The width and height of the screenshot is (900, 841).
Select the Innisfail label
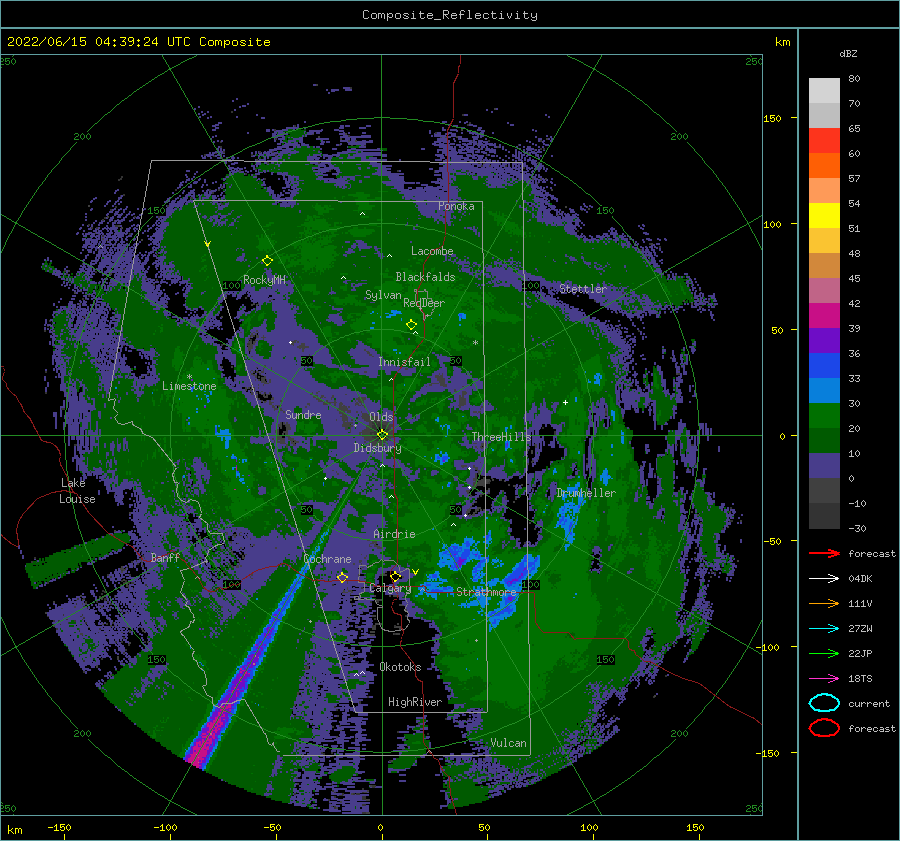[x=404, y=362]
